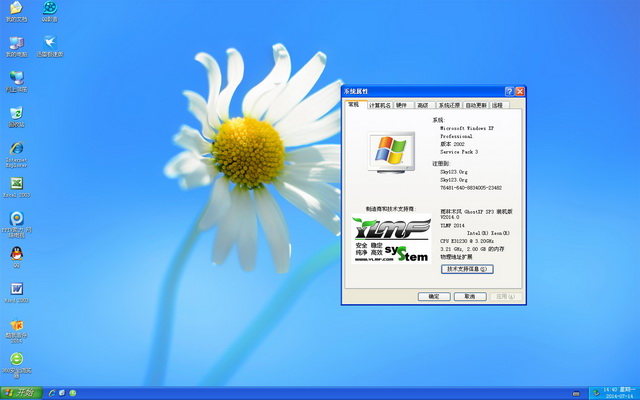Click the 制造商和技术支持商 label
Image resolution: width=640 pixels, height=400 pixels.
390,209
